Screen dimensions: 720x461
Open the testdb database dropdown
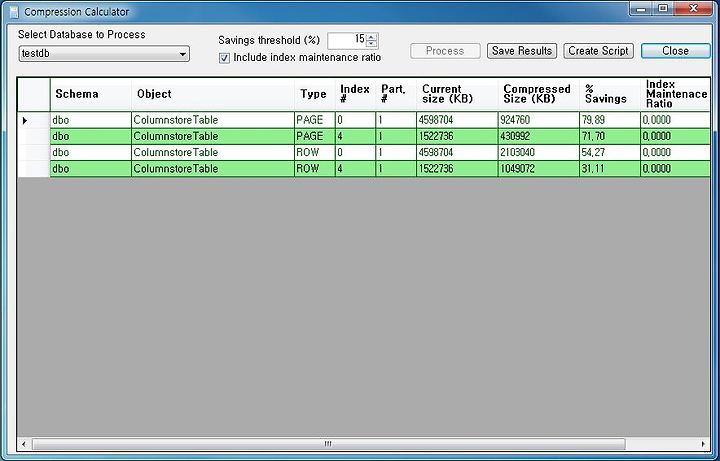(104, 54)
